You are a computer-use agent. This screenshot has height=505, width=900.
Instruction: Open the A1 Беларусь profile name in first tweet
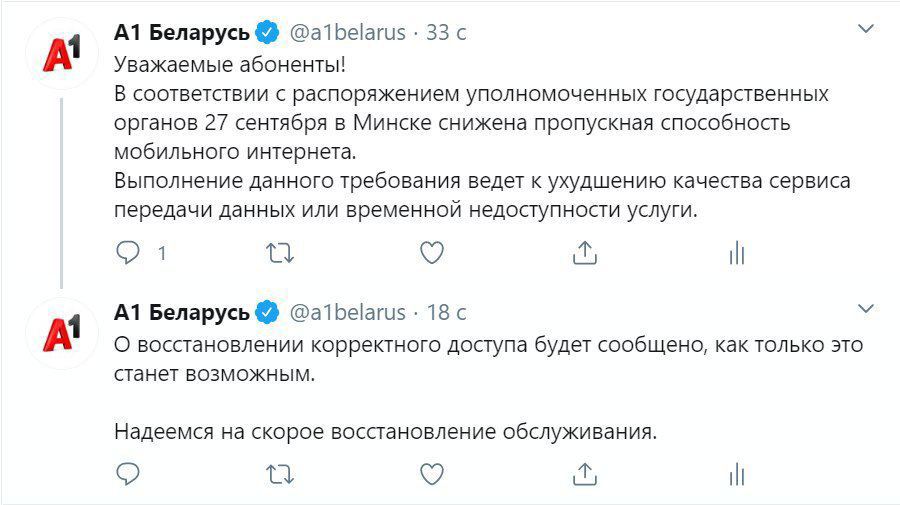pyautogui.click(x=181, y=33)
